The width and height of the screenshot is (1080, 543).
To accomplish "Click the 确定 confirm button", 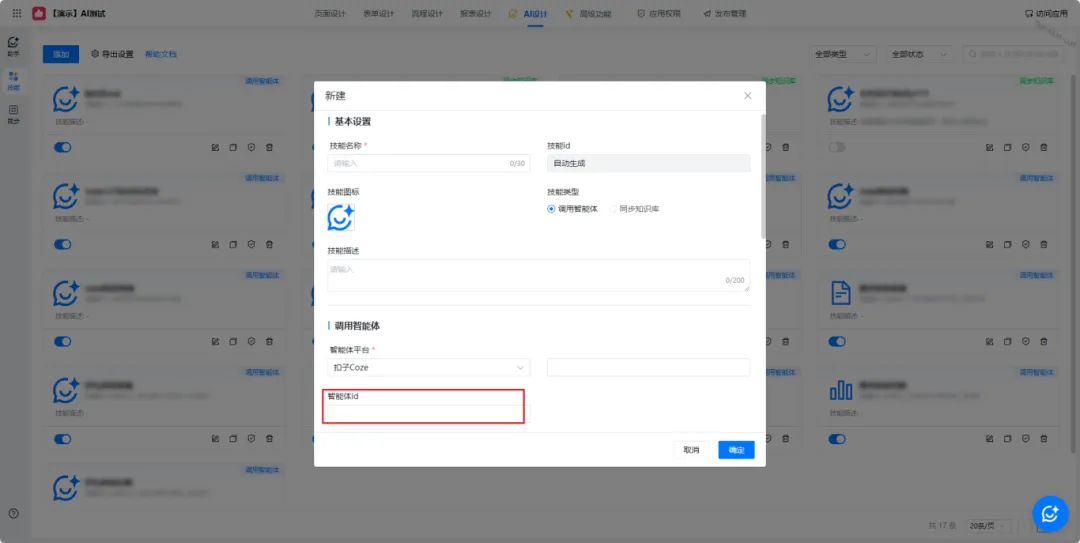I will point(736,450).
